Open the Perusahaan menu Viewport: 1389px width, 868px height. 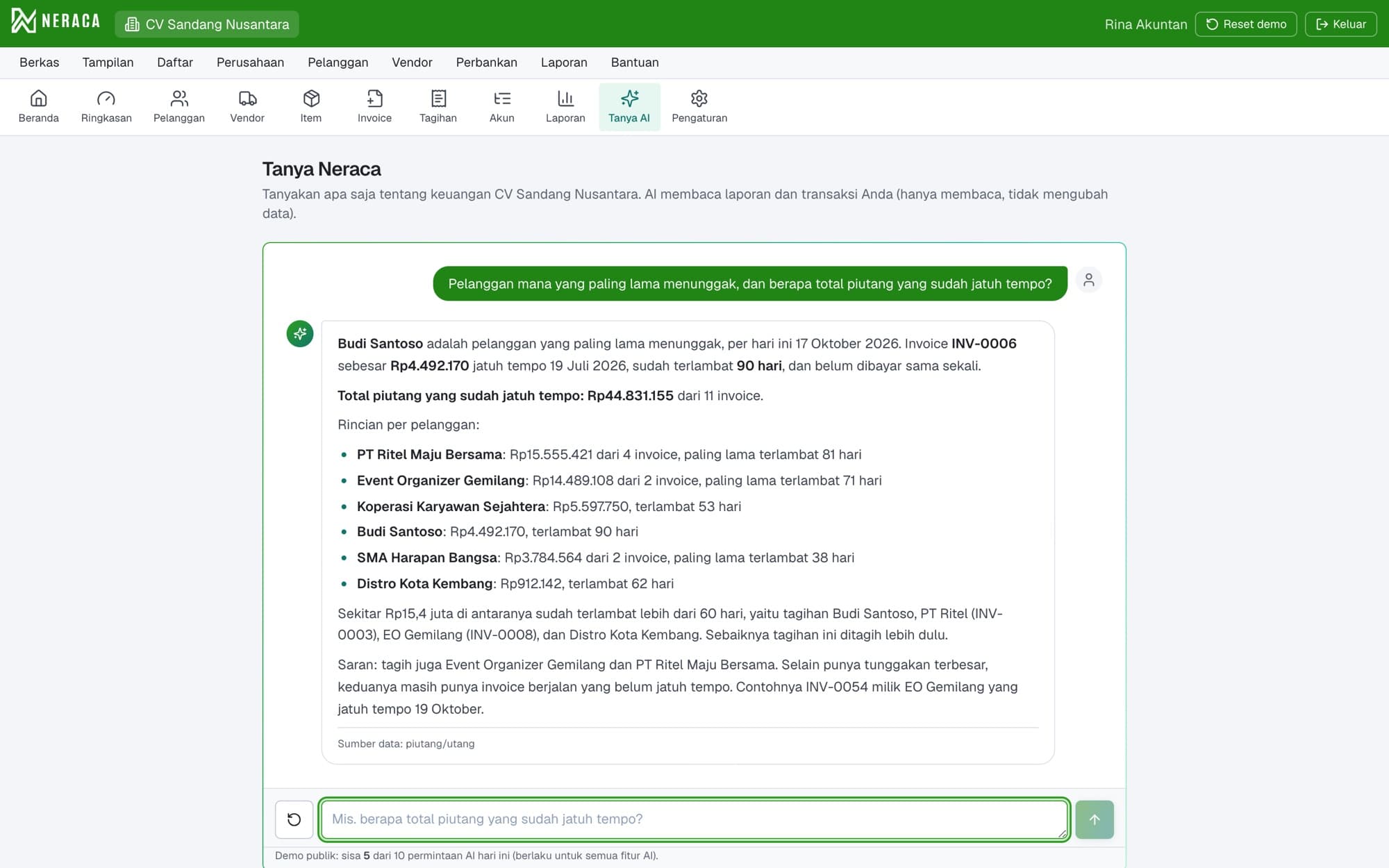pos(250,62)
